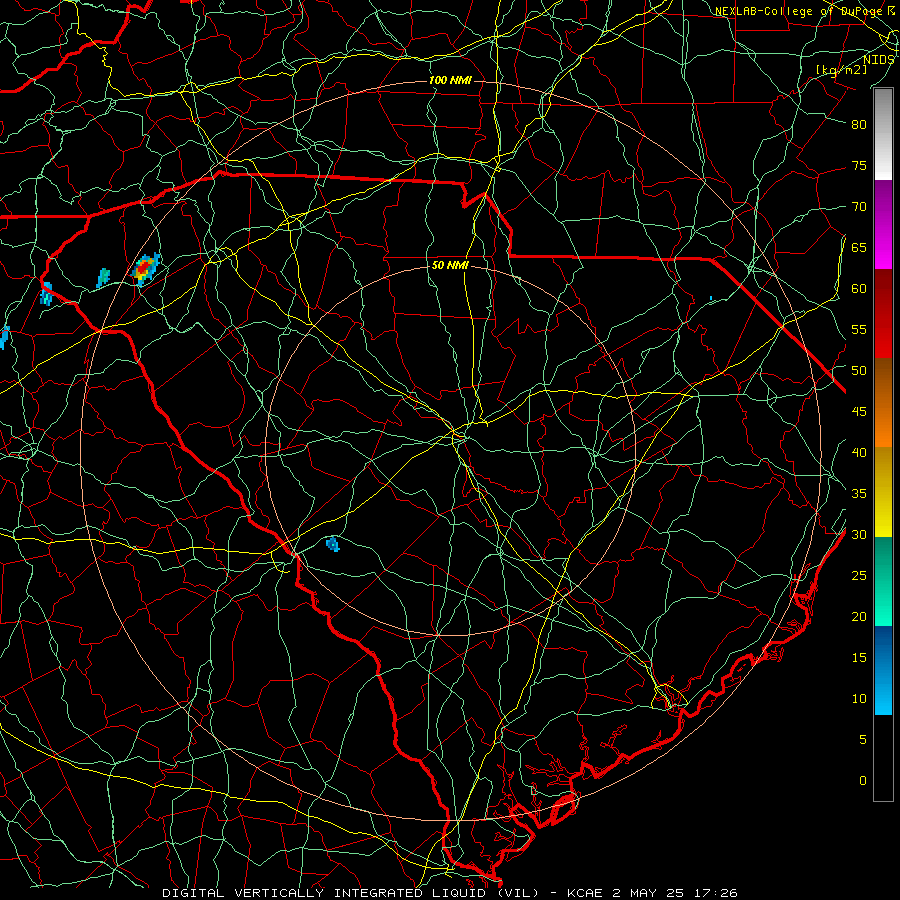900x900 pixels.
Task: Click the 45 value on the VIL scale
Action: click(859, 412)
